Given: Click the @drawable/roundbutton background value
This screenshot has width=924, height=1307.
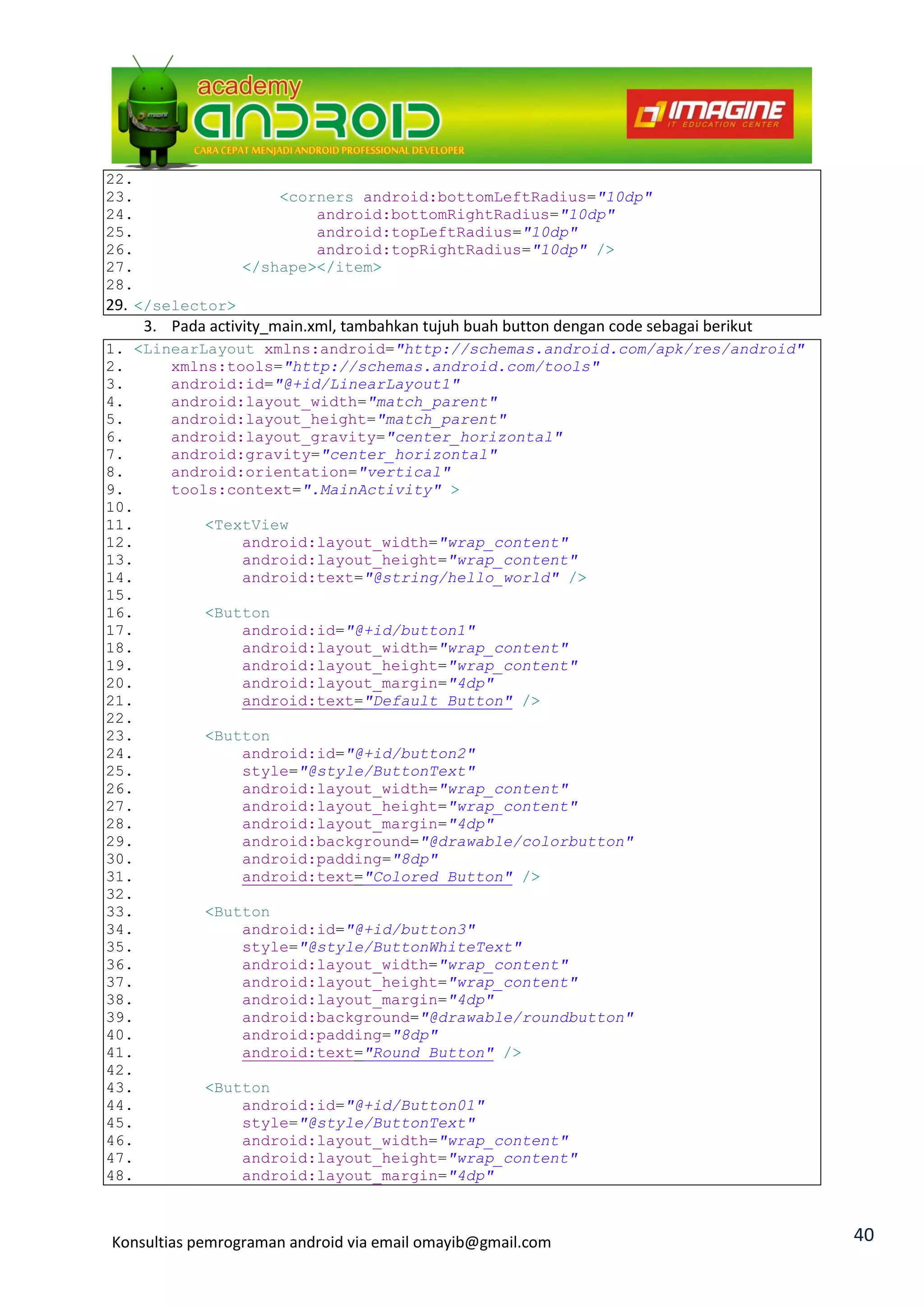Looking at the screenshot, I should point(527,1017).
